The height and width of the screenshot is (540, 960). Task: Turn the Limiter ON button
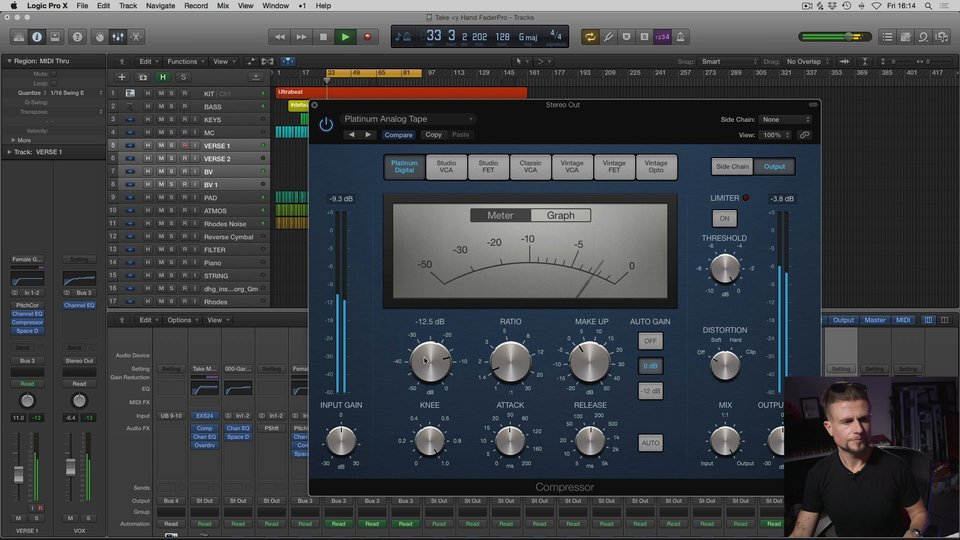(724, 219)
